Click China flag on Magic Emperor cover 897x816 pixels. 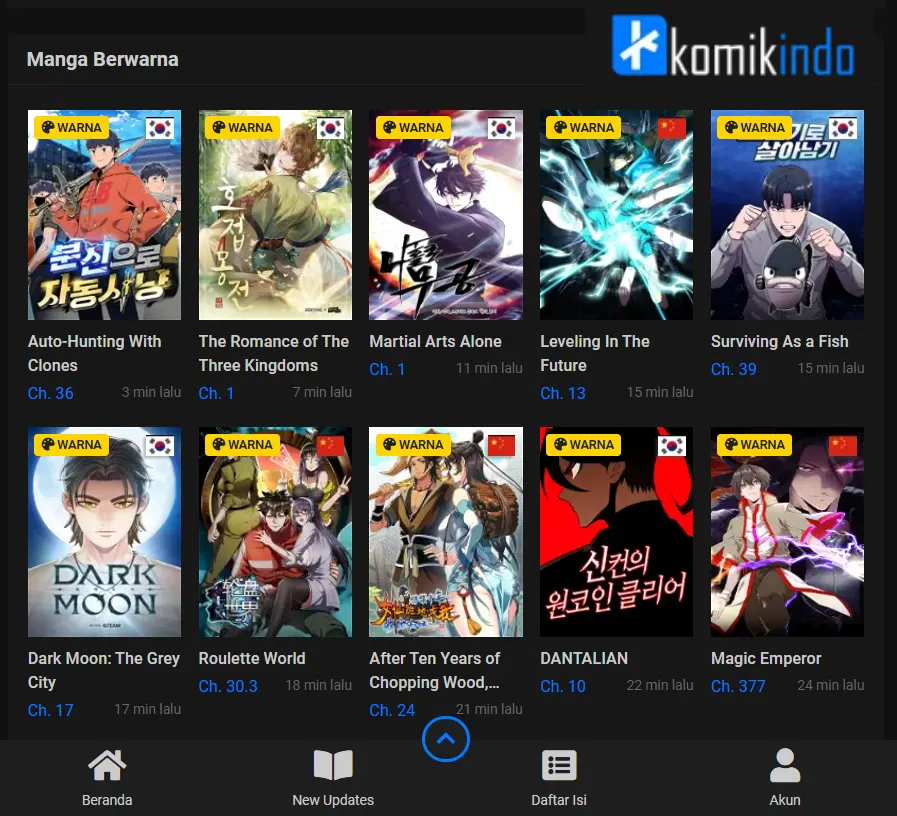(843, 445)
